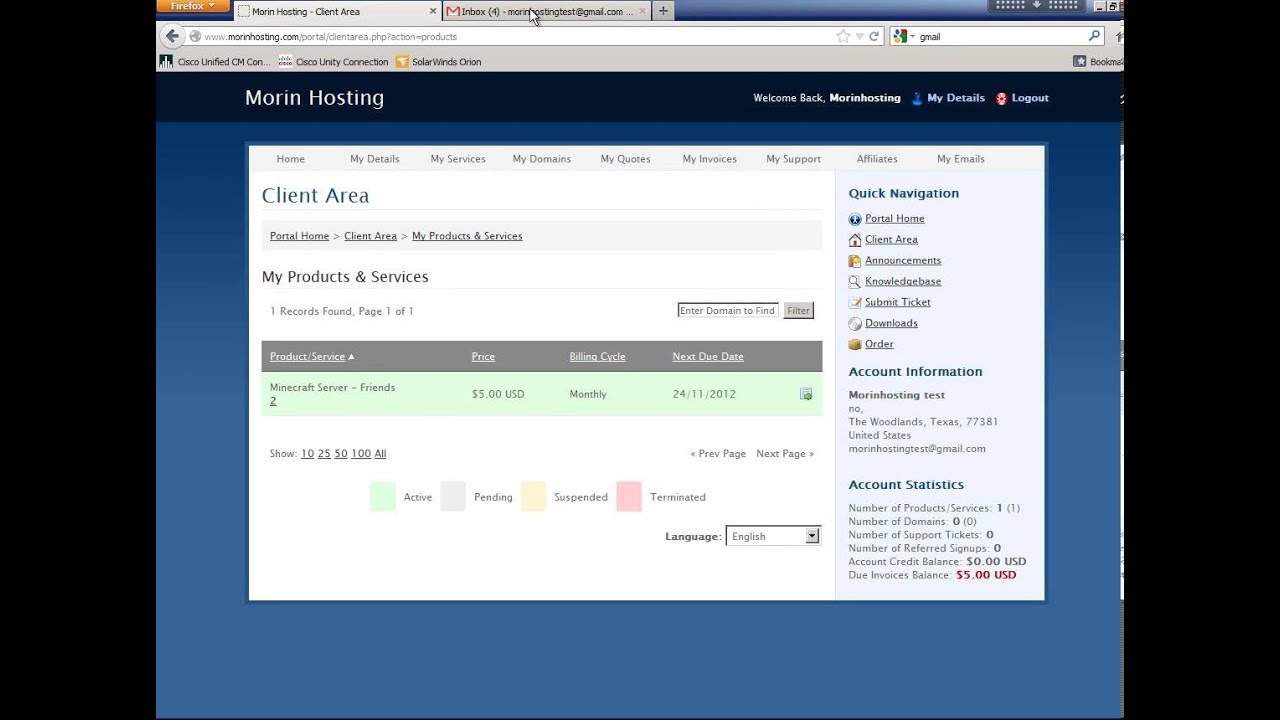Switch to the Morin Hosting Client Area tab

[338, 11]
